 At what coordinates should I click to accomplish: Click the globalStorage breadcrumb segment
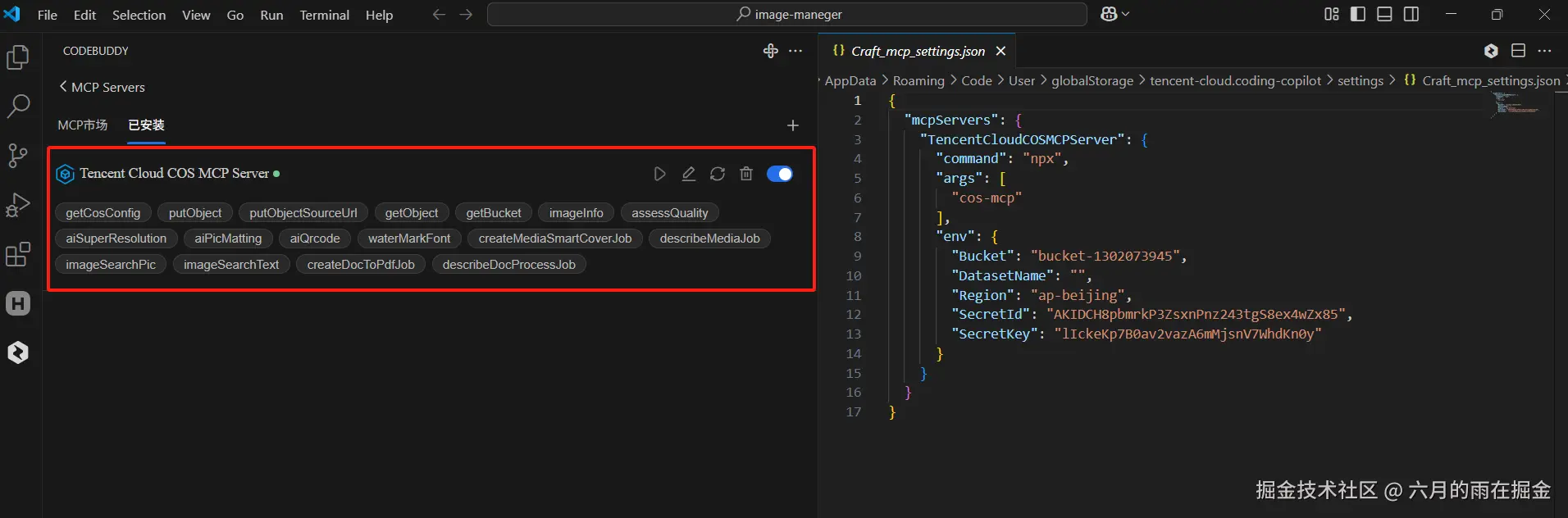click(1092, 80)
